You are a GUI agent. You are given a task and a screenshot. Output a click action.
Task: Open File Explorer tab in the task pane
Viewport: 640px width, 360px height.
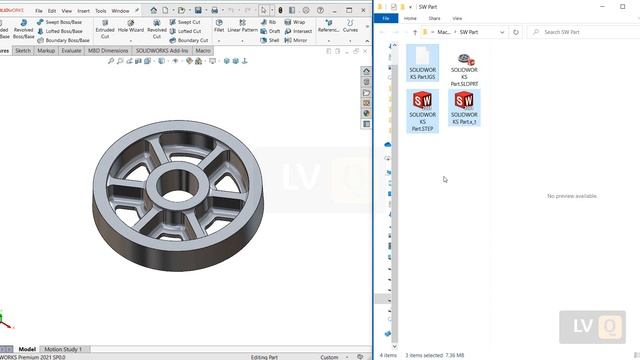[366, 93]
